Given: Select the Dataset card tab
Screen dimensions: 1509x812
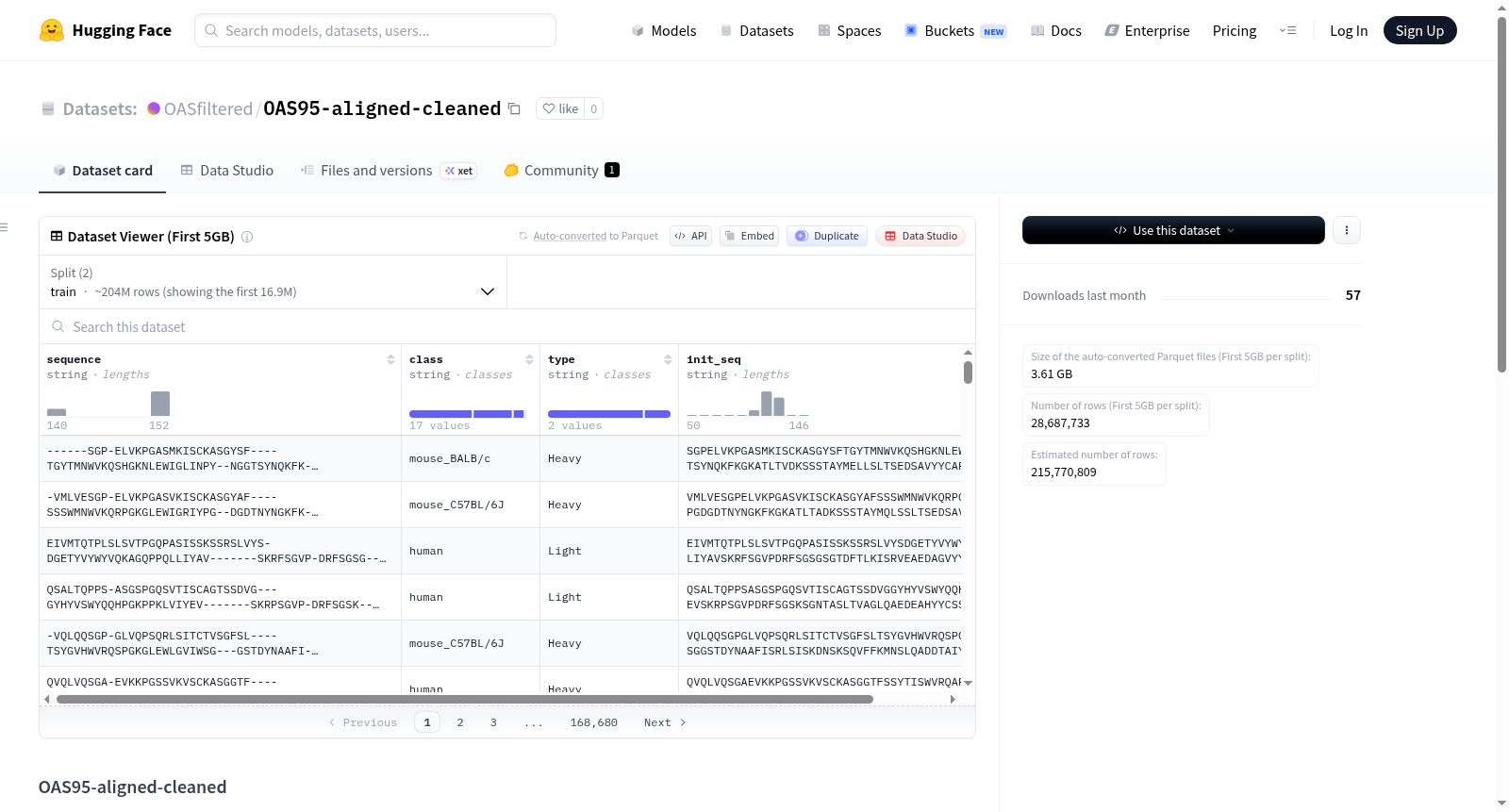Looking at the screenshot, I should click(x=102, y=171).
